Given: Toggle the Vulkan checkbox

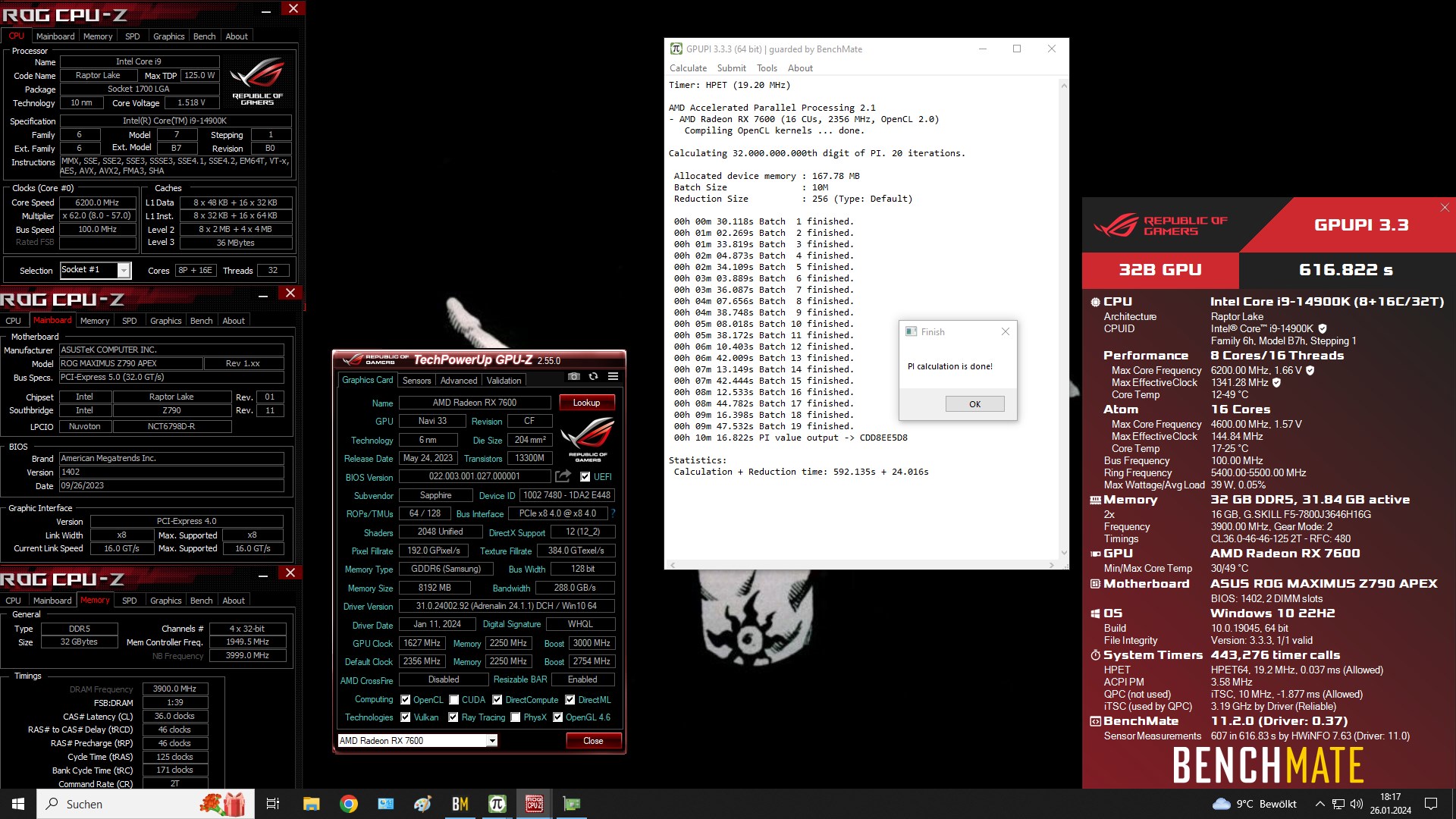Looking at the screenshot, I should [x=405, y=717].
